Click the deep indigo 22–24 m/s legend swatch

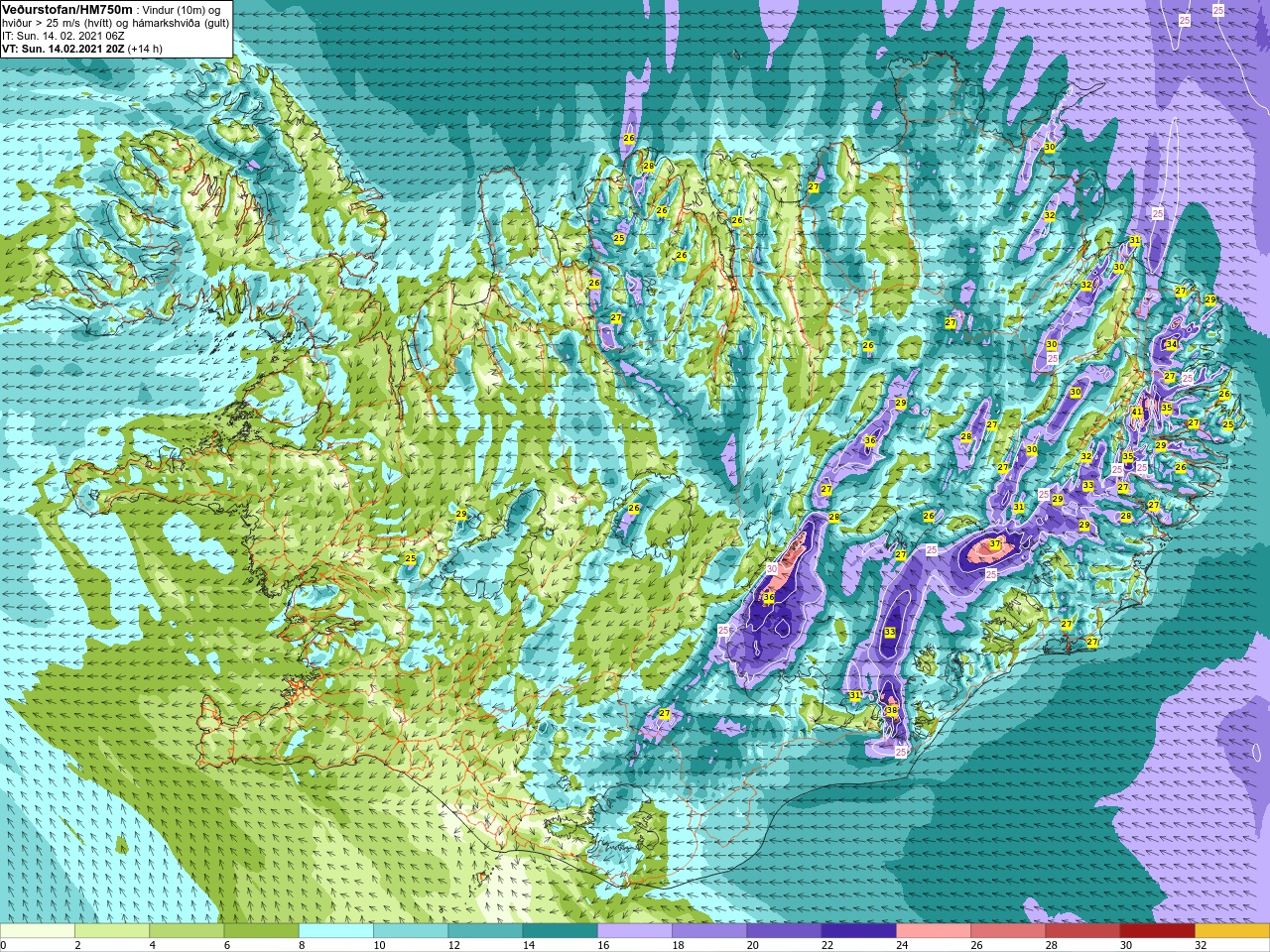tap(858, 931)
